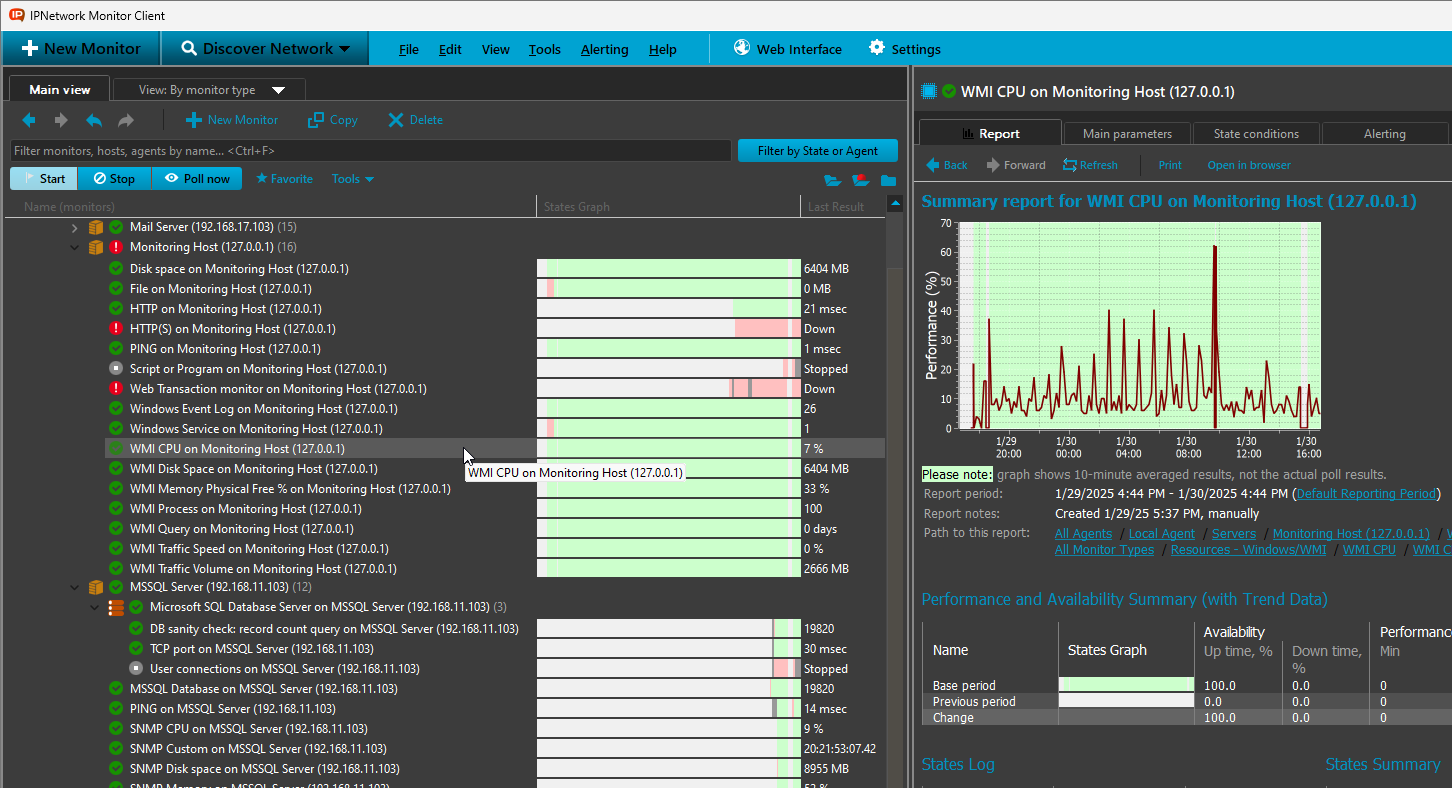Click the monitor filter search field
The height and width of the screenshot is (788, 1452).
[x=370, y=151]
